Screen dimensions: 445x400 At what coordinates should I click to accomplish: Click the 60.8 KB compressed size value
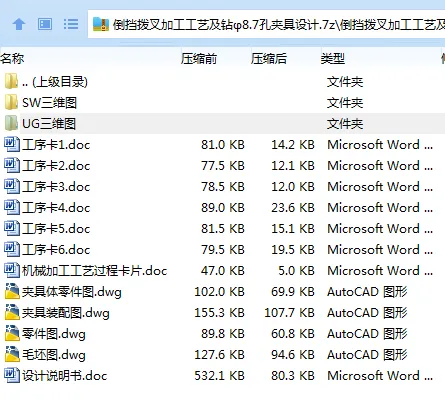coord(293,334)
